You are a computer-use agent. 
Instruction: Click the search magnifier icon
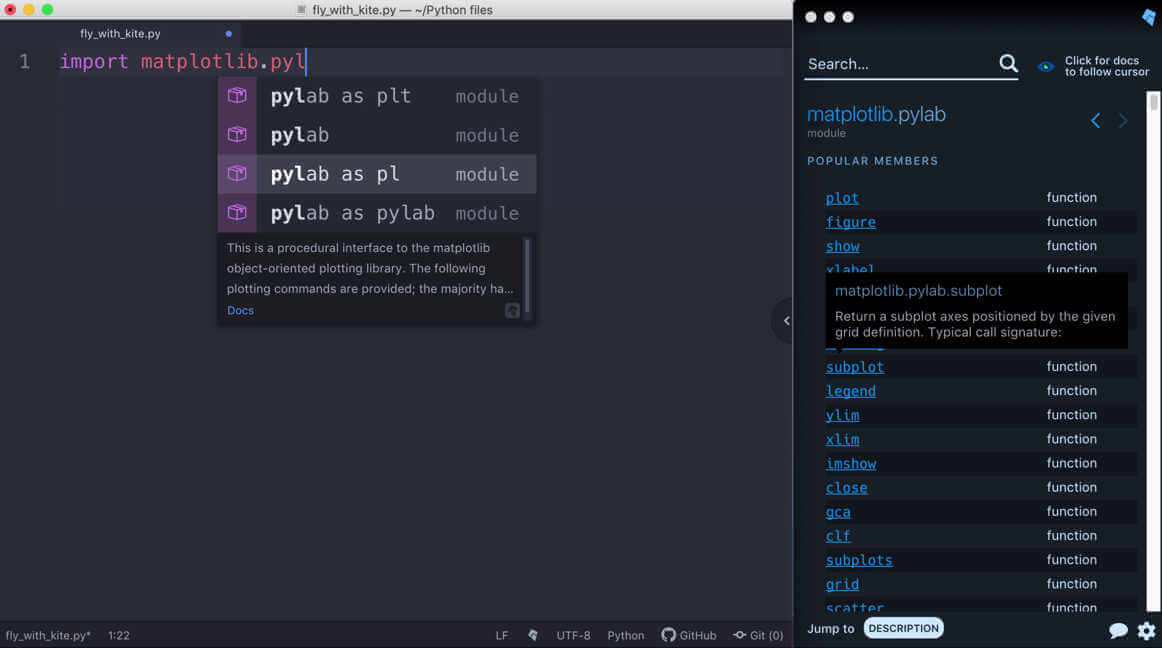pos(1009,63)
